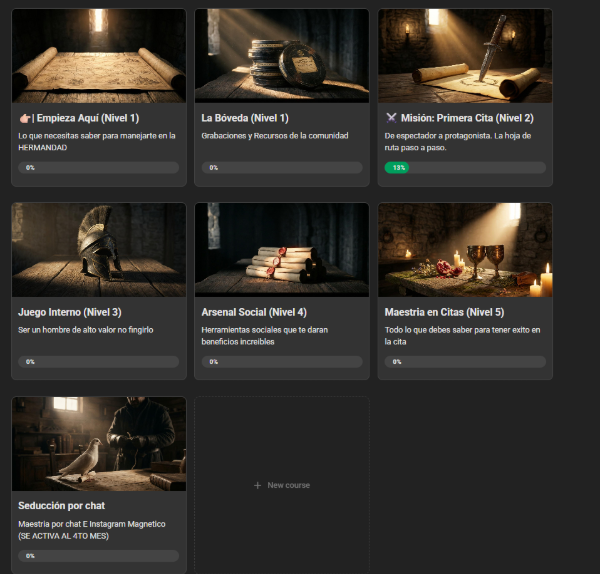Screen dimensions: 600x574
Task: Click the progress bar under Maestría en Citas
Action: click(x=465, y=361)
